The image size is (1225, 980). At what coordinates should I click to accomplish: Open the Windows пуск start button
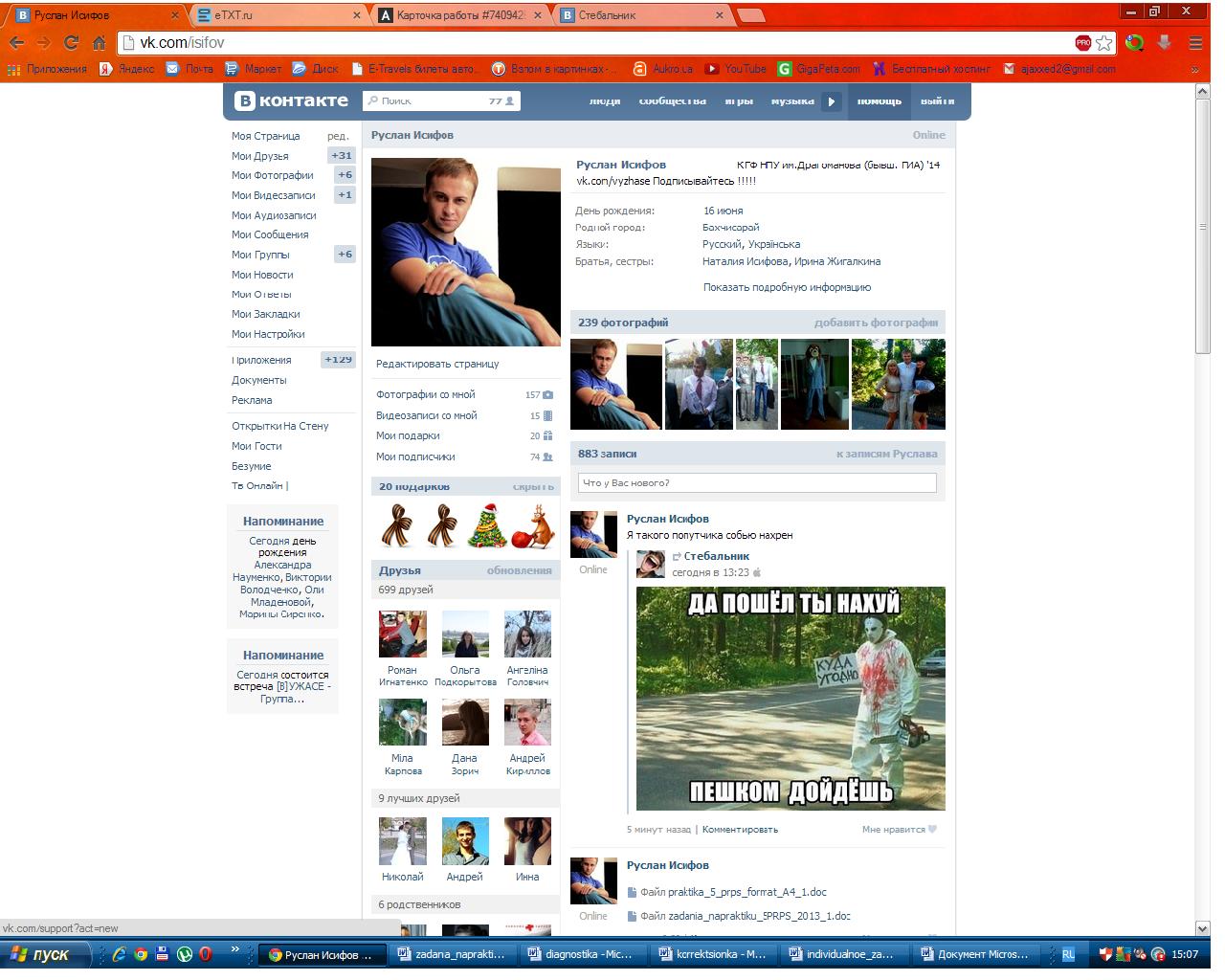(x=48, y=954)
